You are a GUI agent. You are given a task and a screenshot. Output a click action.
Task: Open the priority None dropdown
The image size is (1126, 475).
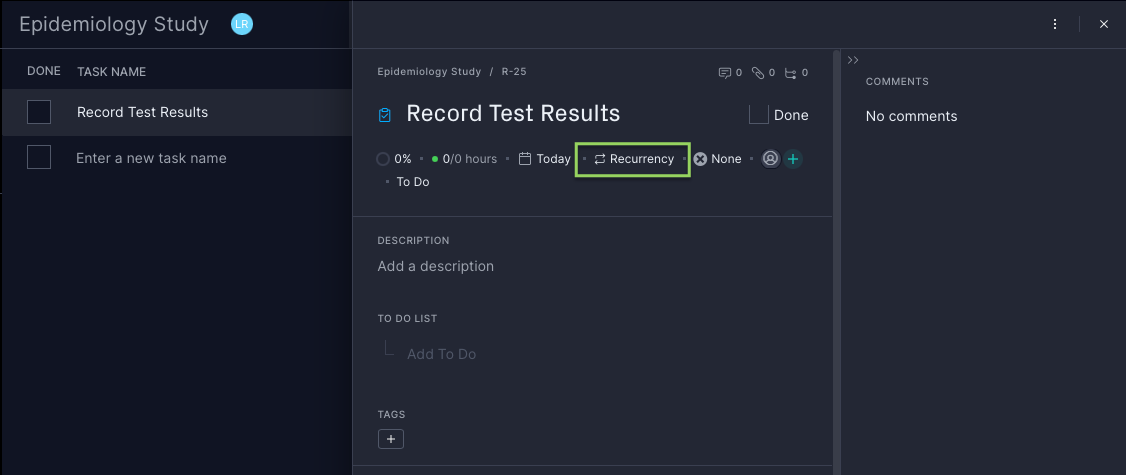coord(718,159)
